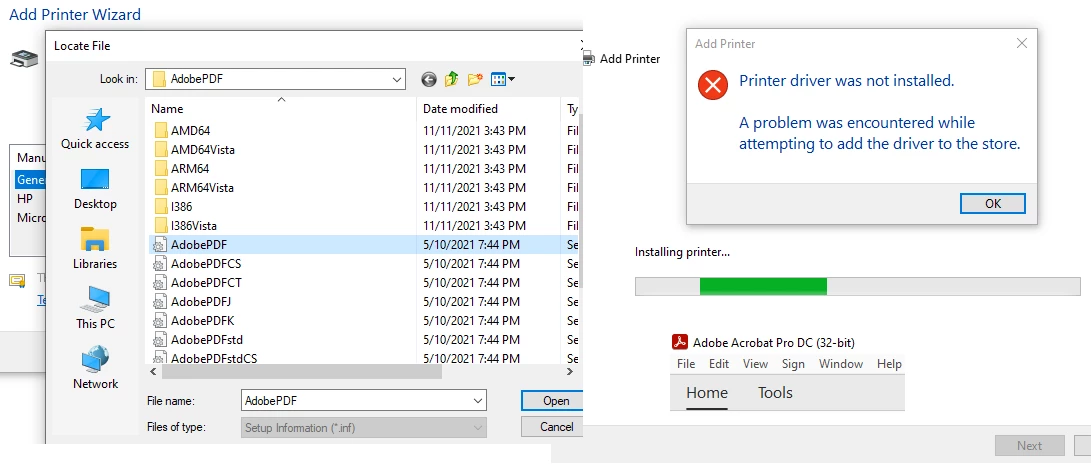Open the Help menu in Acrobat
The height and width of the screenshot is (464, 1091).
click(x=889, y=364)
